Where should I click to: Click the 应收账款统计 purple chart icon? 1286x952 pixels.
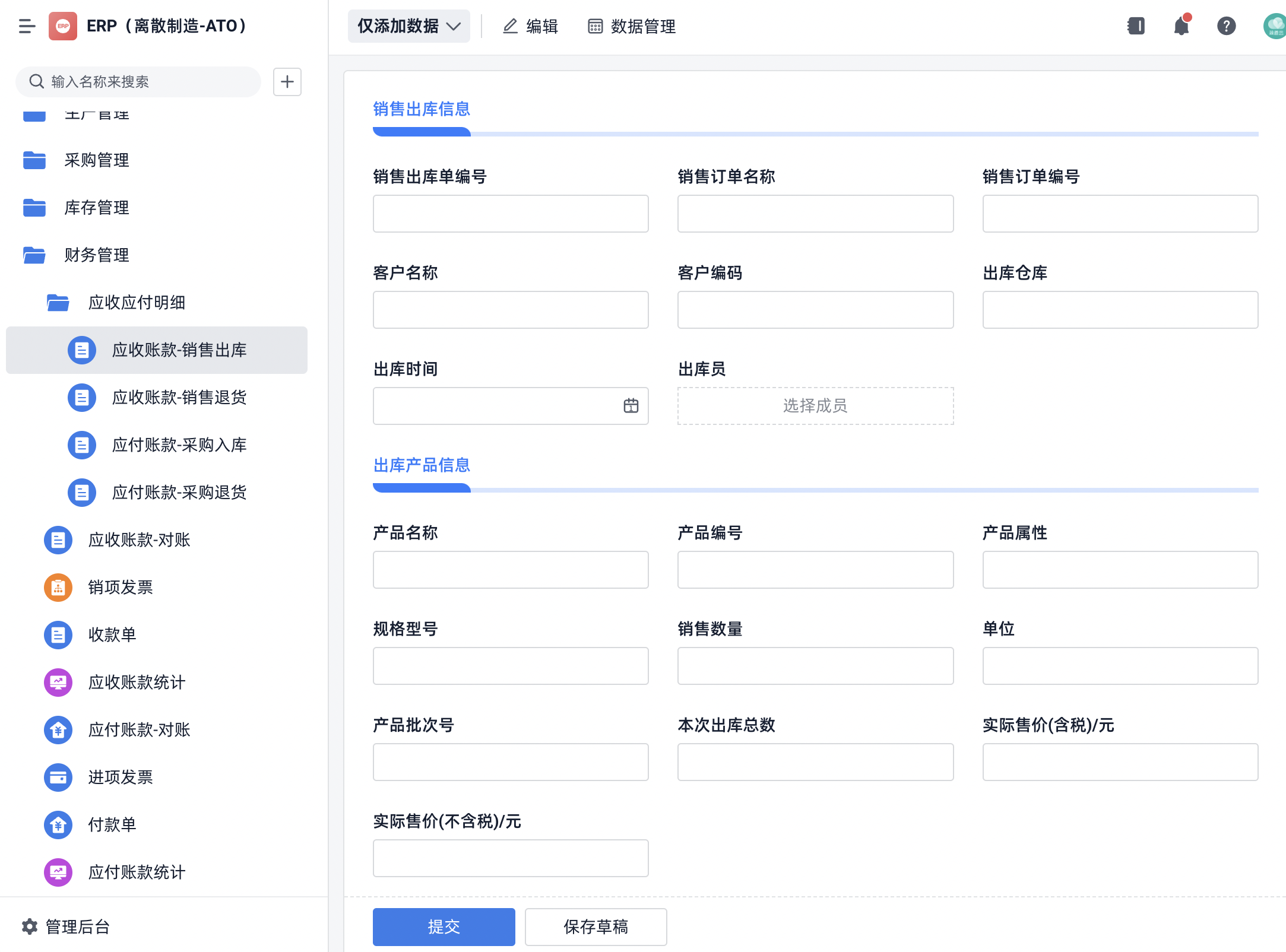coord(58,683)
